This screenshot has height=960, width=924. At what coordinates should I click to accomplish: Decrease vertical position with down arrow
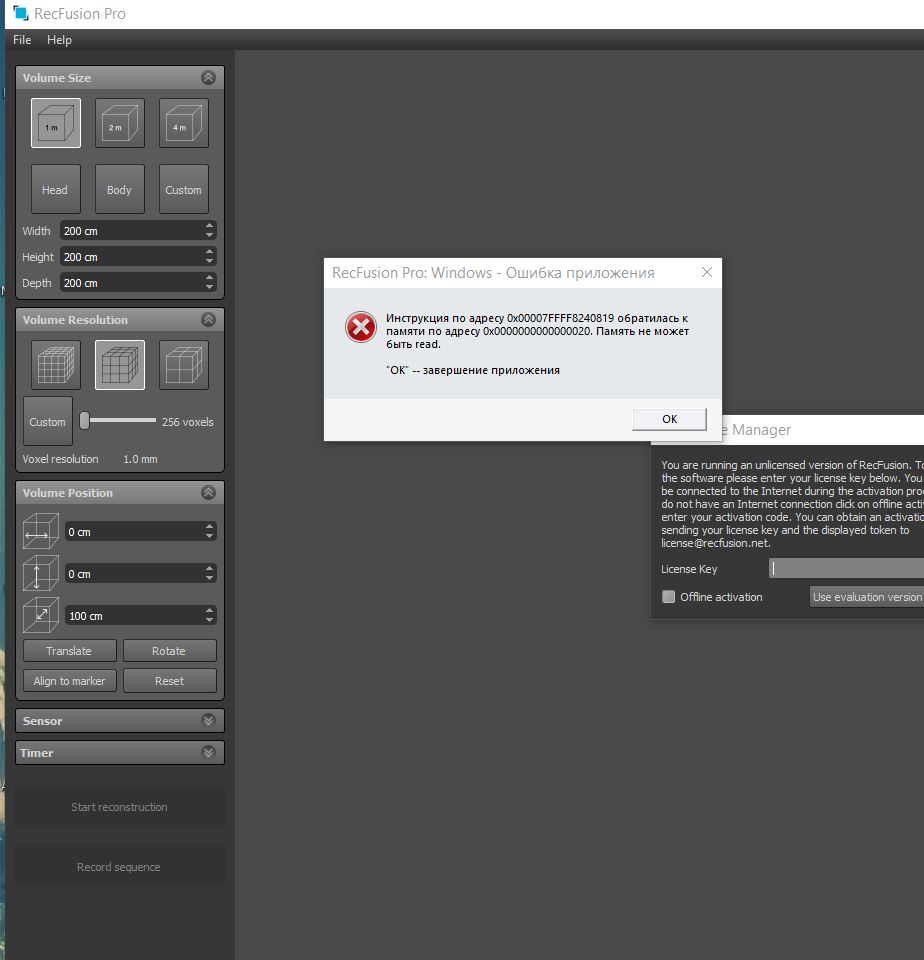click(210, 579)
